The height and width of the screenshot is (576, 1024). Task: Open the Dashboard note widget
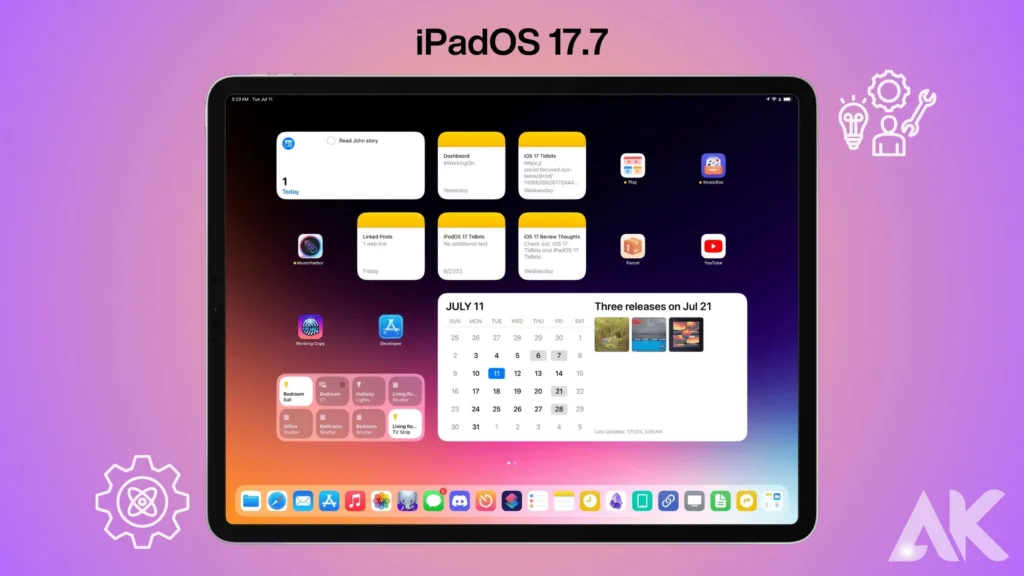click(x=472, y=166)
